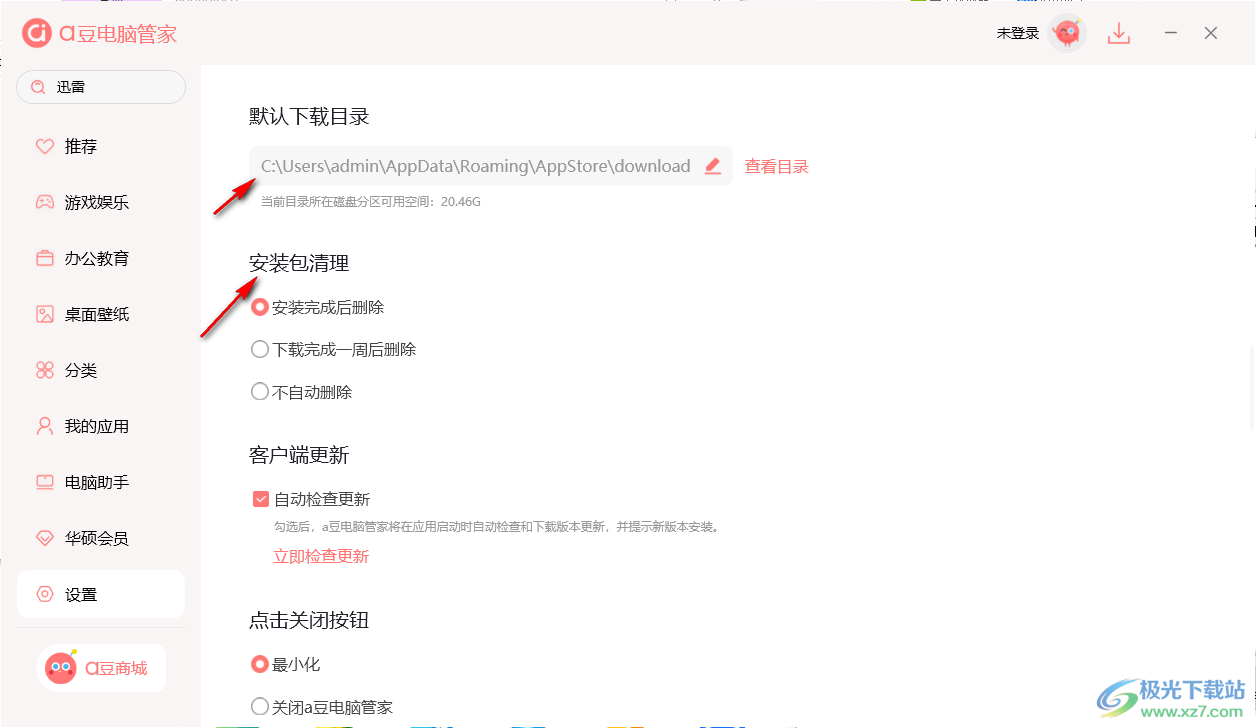Open the 分类 category list

80,369
